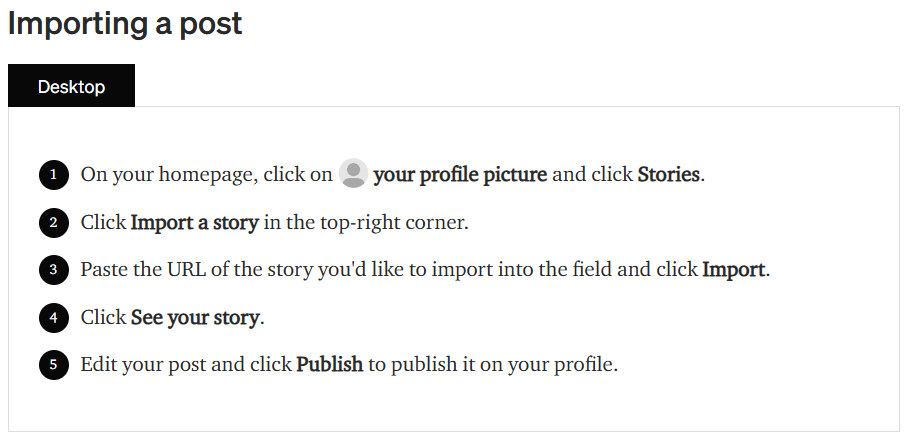
Task: Select the Desktop tab
Action: pos(71,87)
